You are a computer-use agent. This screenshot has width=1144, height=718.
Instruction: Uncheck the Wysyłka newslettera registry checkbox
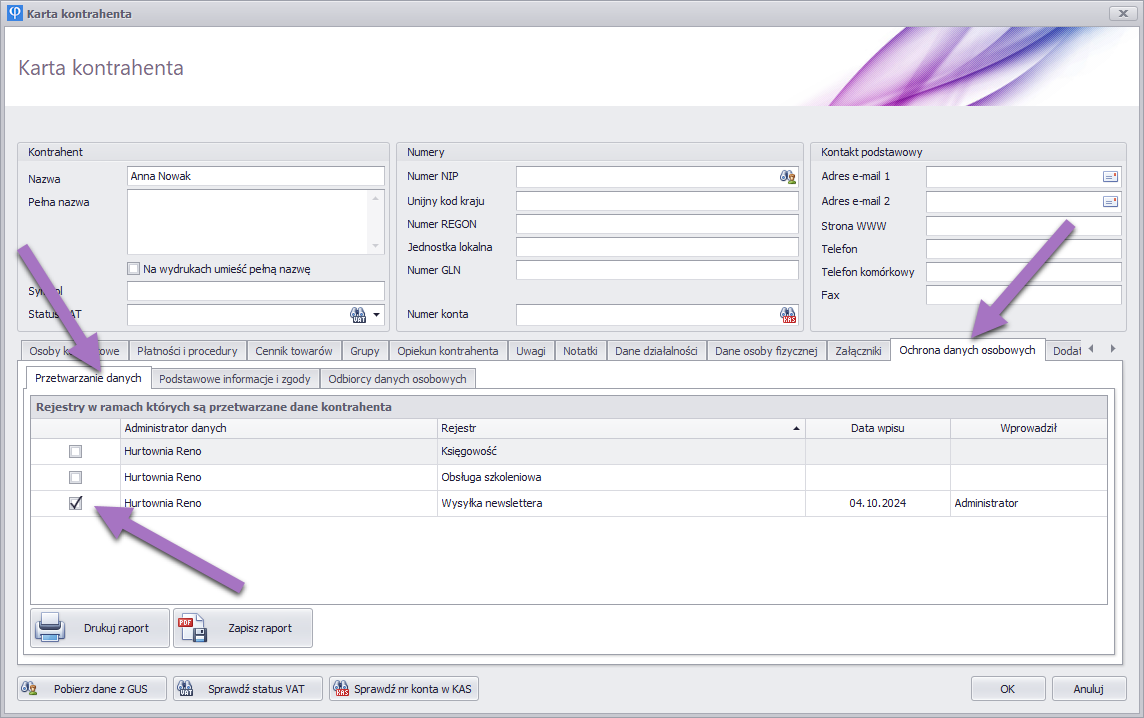(x=76, y=503)
